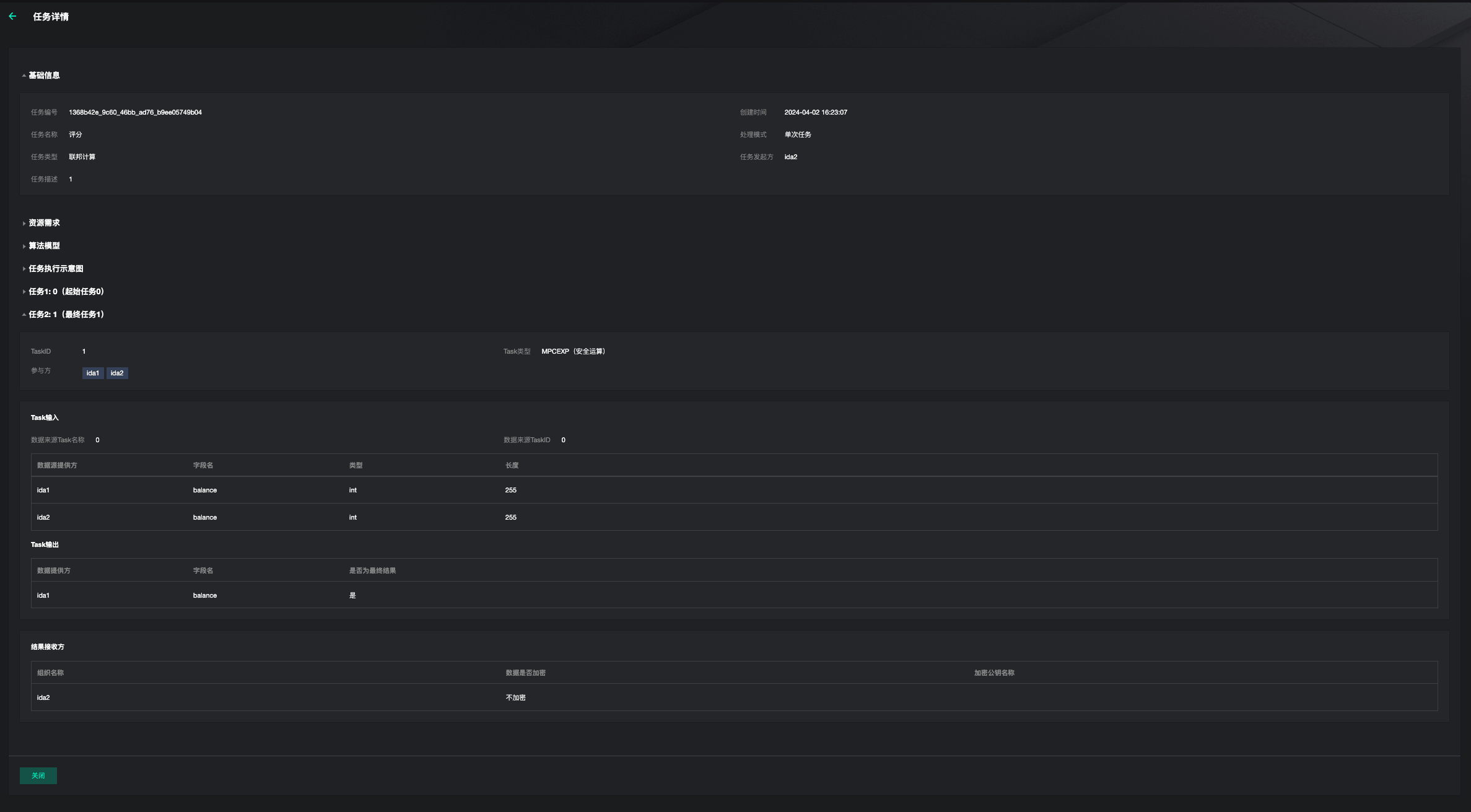Click the 任务详情 page title
The image size is (1471, 812).
click(x=51, y=17)
